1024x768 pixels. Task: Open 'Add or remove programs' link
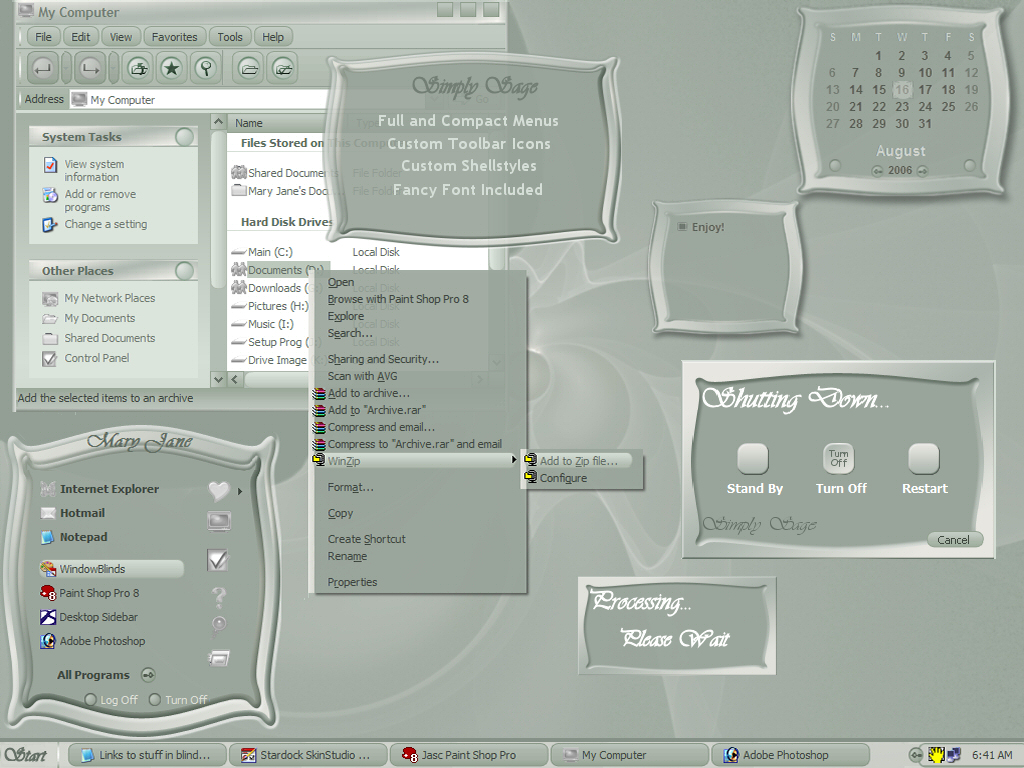pos(100,200)
